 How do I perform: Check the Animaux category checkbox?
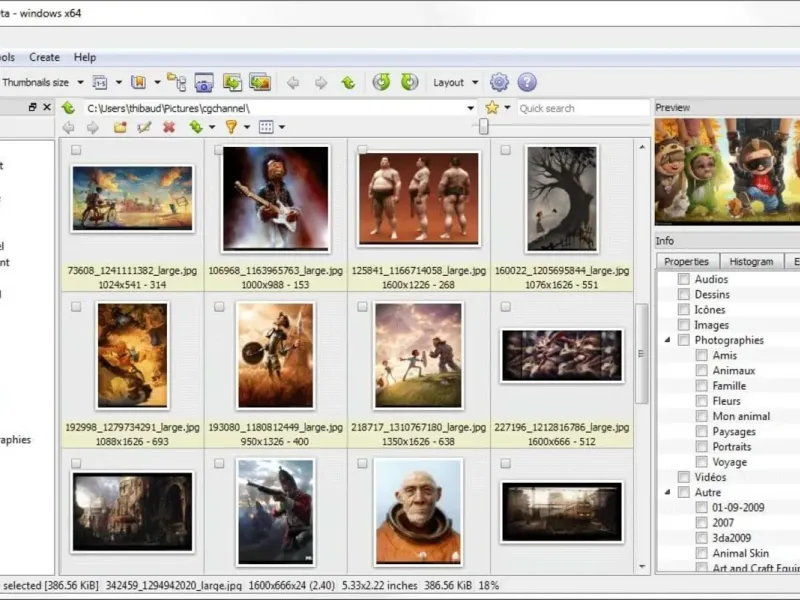(702, 371)
